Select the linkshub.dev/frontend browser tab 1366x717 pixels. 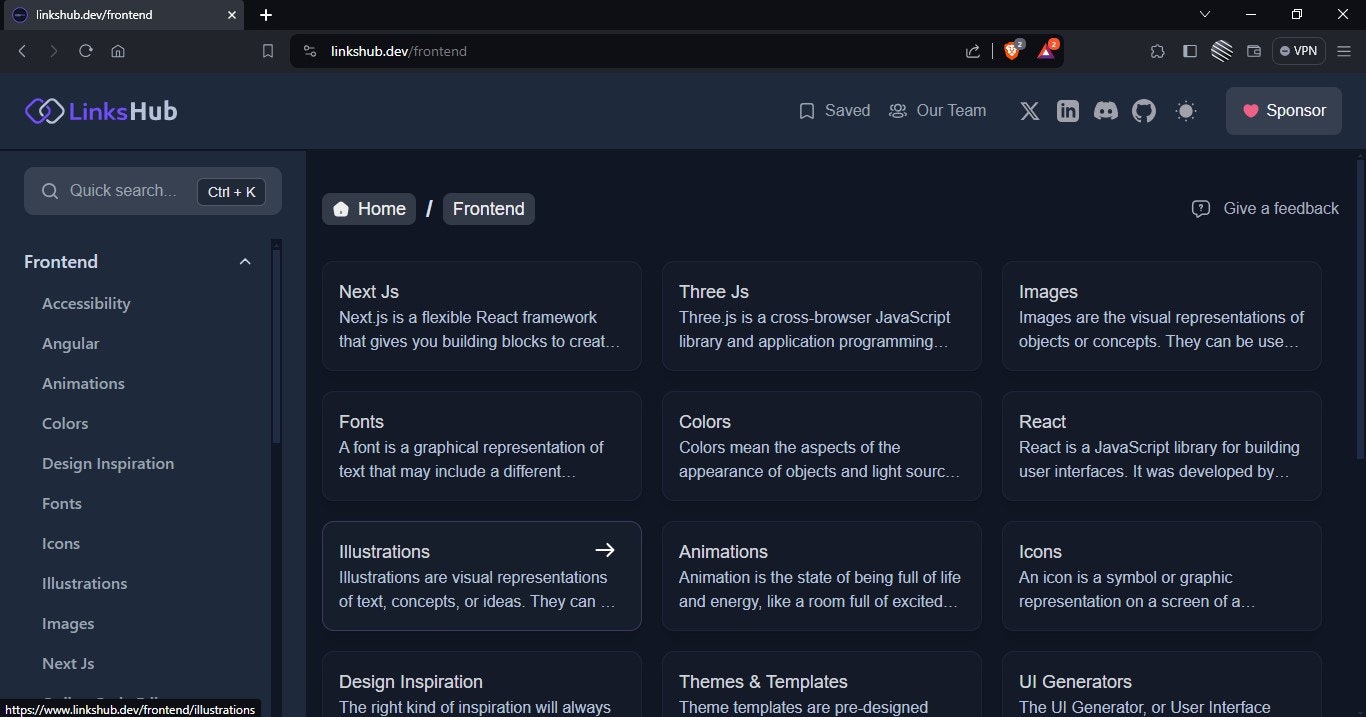pos(122,15)
